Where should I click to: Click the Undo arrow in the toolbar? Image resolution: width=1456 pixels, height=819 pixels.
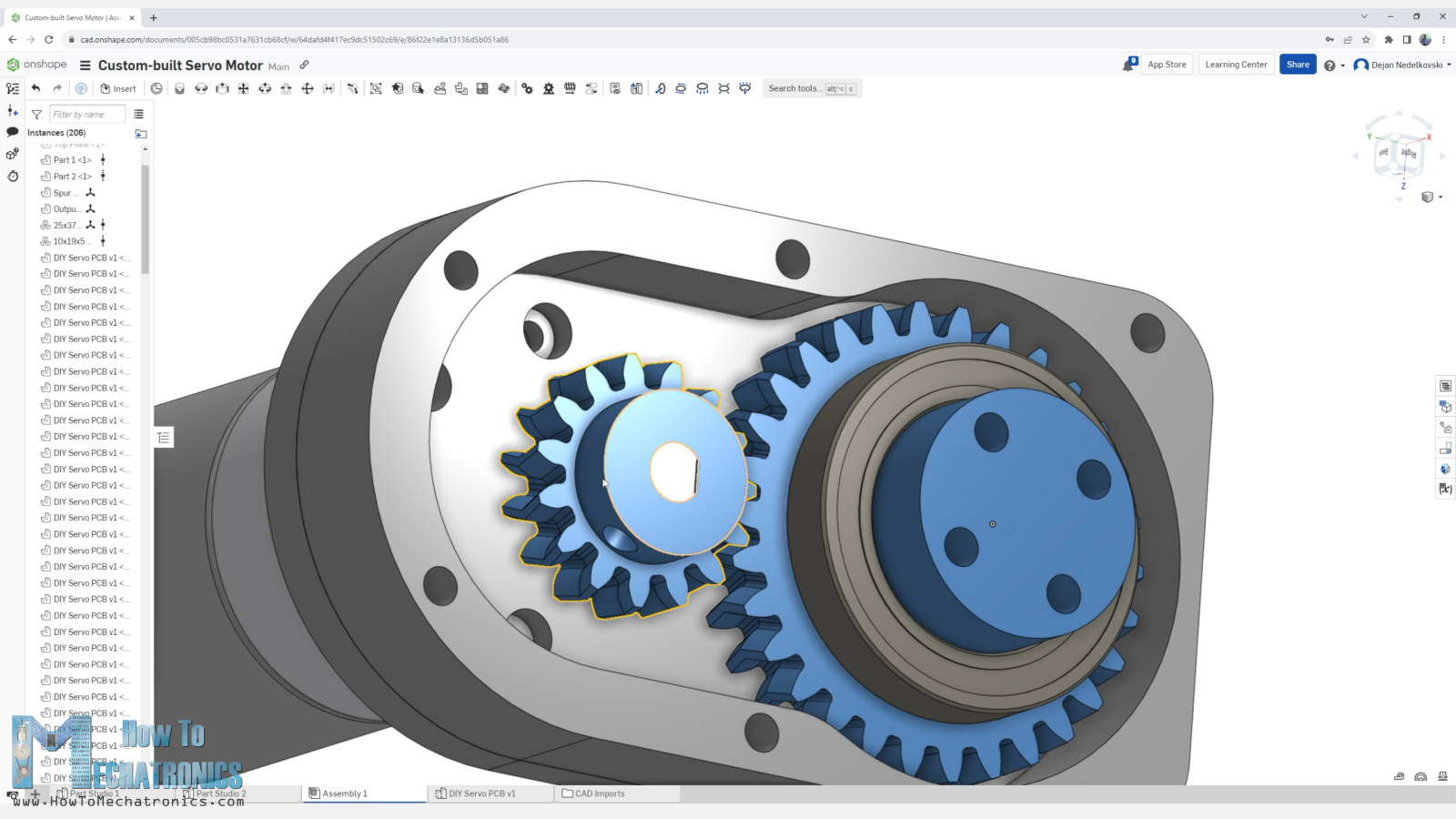35,88
